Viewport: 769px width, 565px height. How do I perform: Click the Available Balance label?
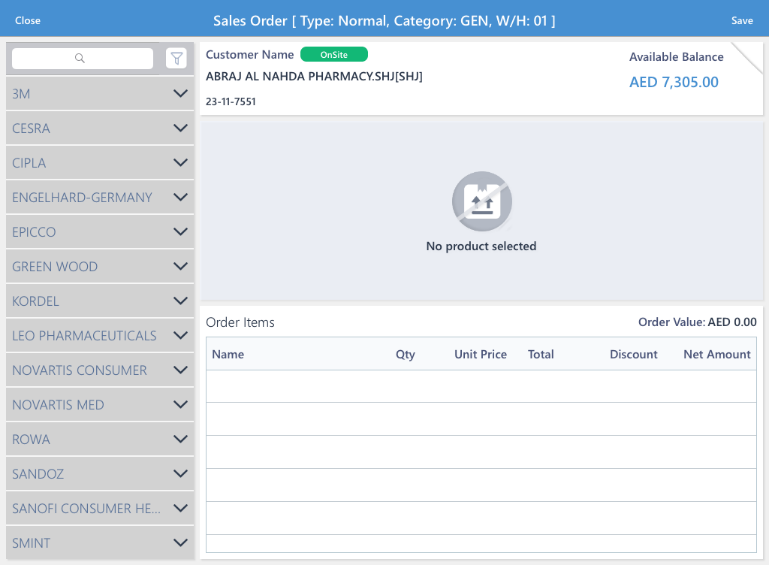pyautogui.click(x=676, y=57)
